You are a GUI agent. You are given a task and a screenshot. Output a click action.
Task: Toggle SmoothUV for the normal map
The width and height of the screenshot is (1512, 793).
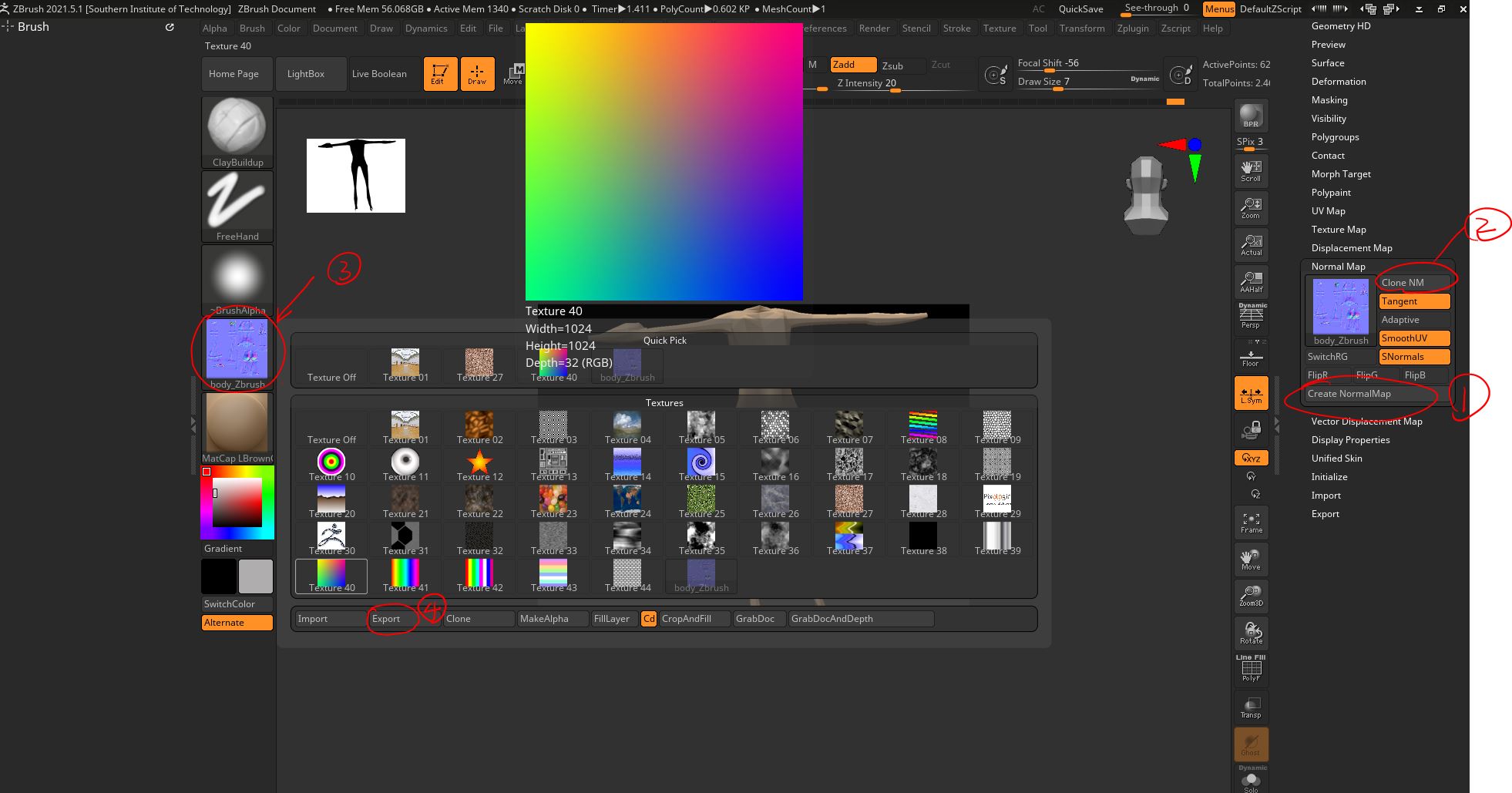tap(1414, 338)
